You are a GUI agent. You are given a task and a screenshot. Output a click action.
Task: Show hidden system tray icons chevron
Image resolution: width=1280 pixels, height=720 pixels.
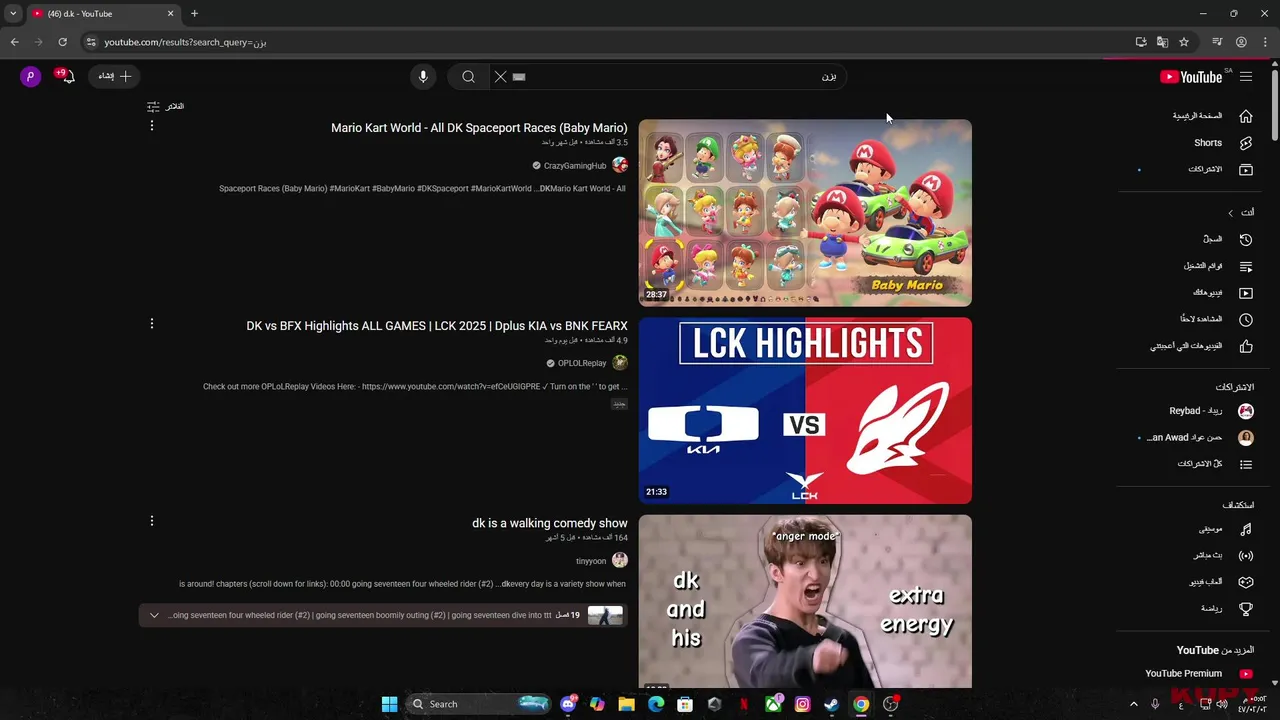[x=1134, y=704]
